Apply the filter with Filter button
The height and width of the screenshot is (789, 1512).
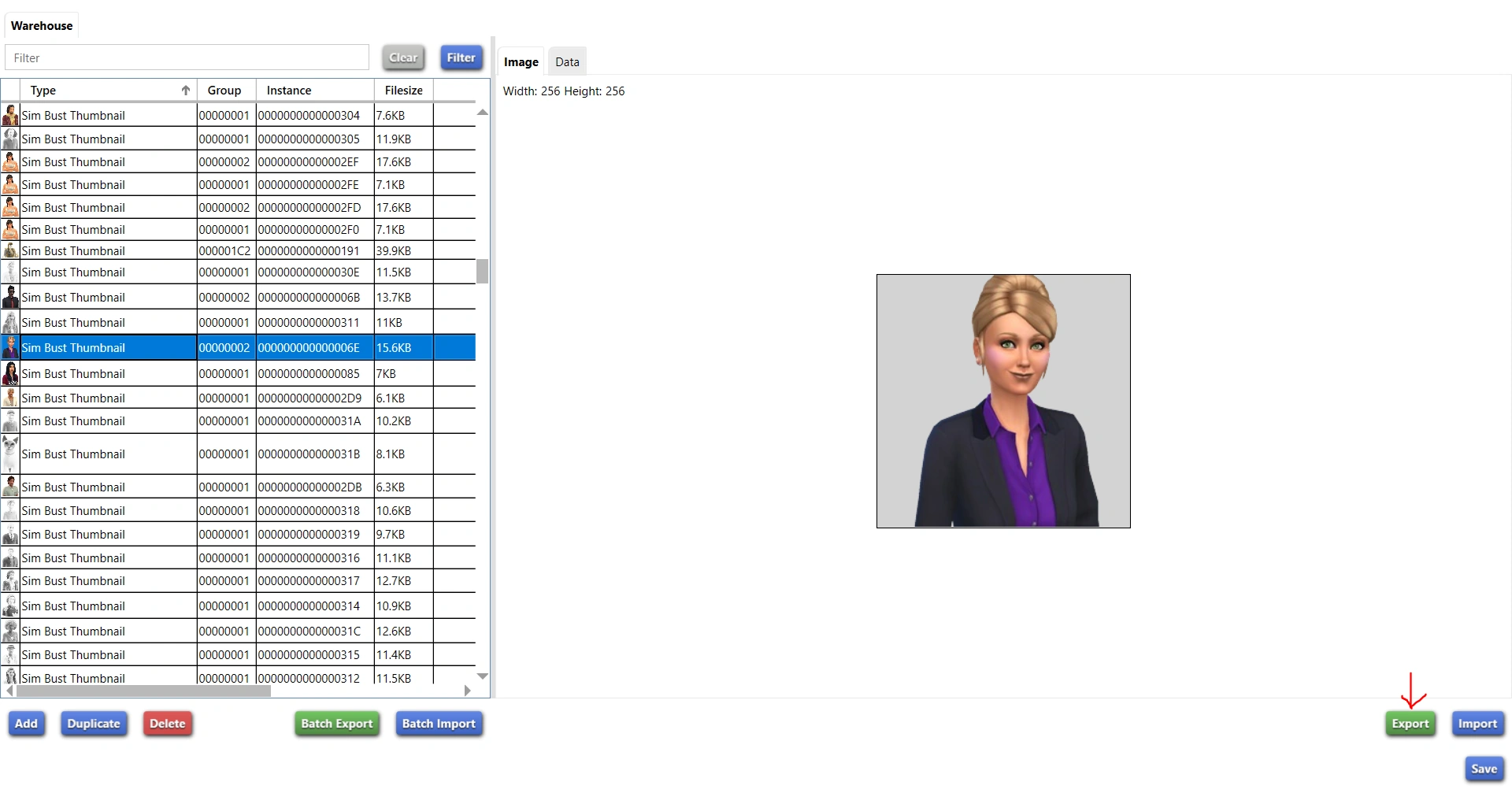pos(461,57)
